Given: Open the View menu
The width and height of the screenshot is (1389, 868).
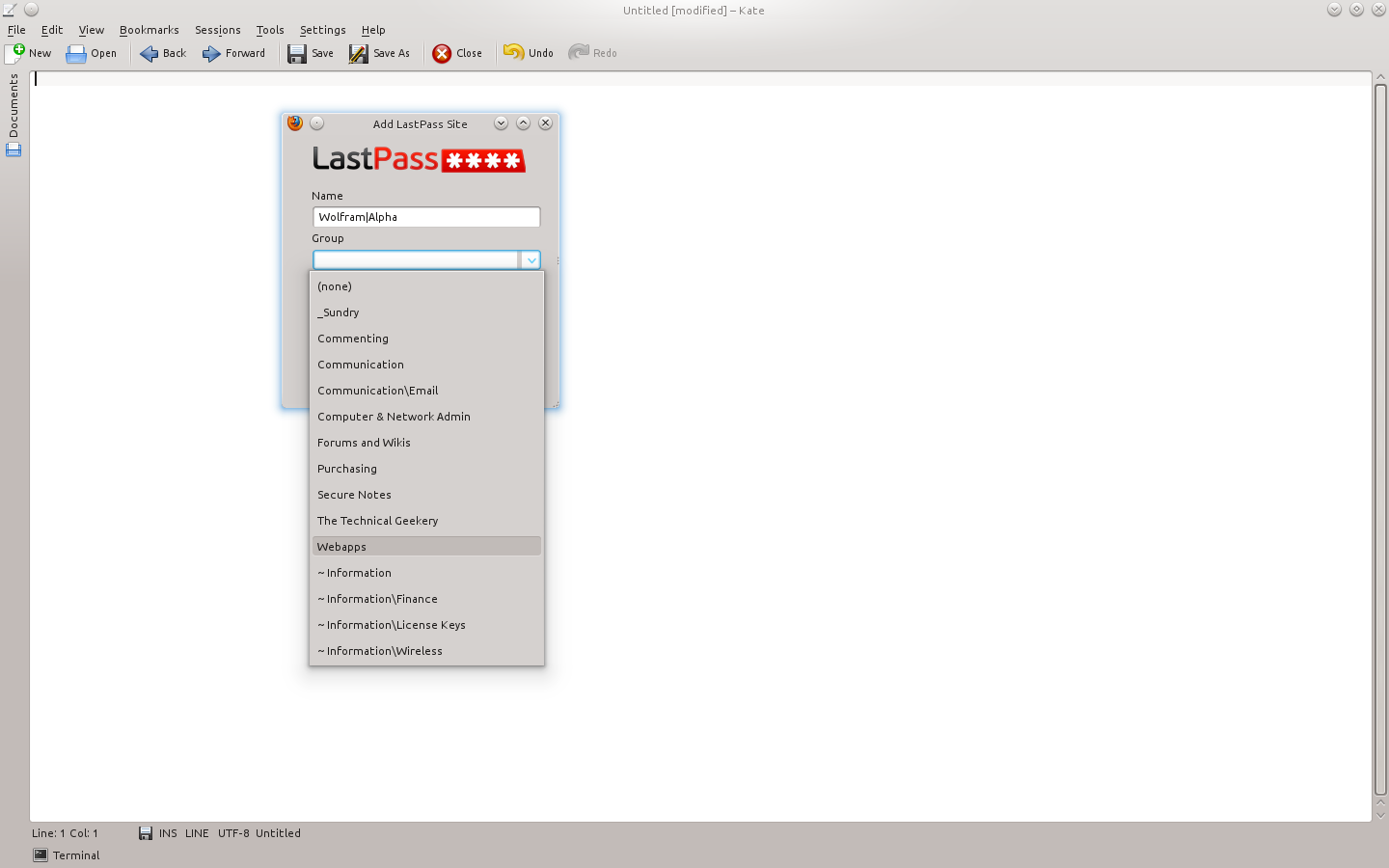Looking at the screenshot, I should tap(92, 30).
